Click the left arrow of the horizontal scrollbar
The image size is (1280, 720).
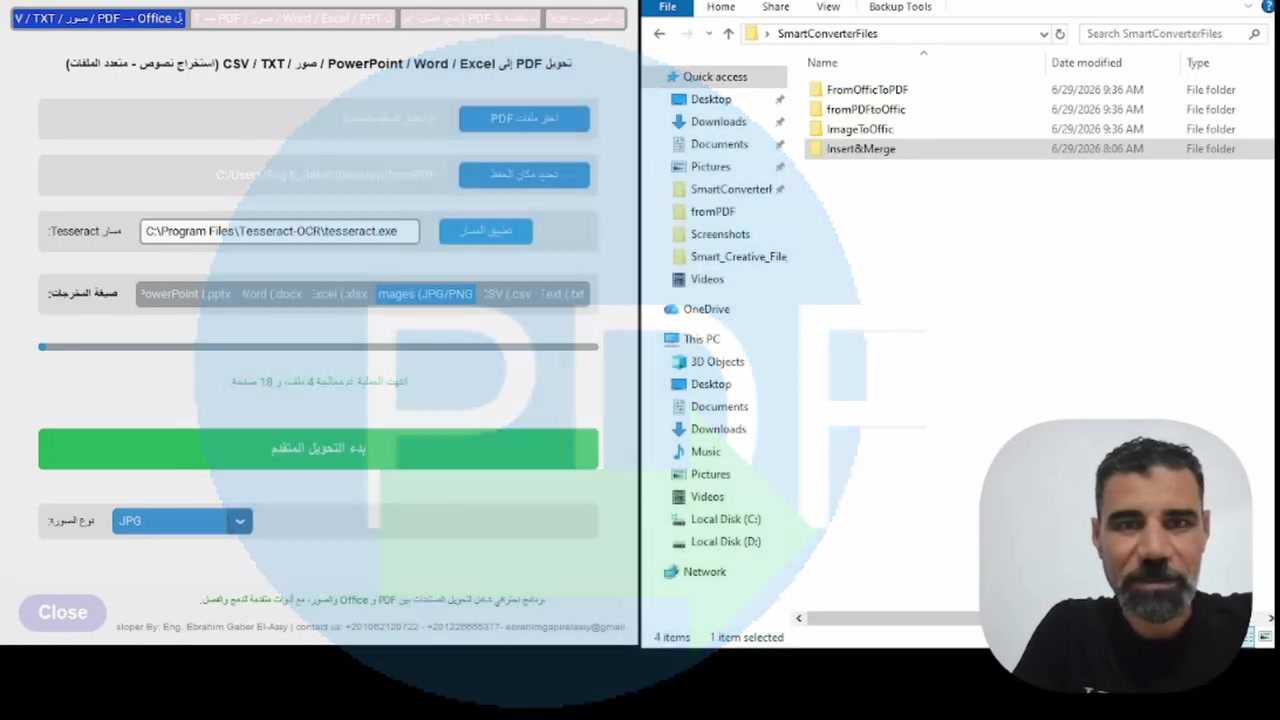tap(798, 619)
